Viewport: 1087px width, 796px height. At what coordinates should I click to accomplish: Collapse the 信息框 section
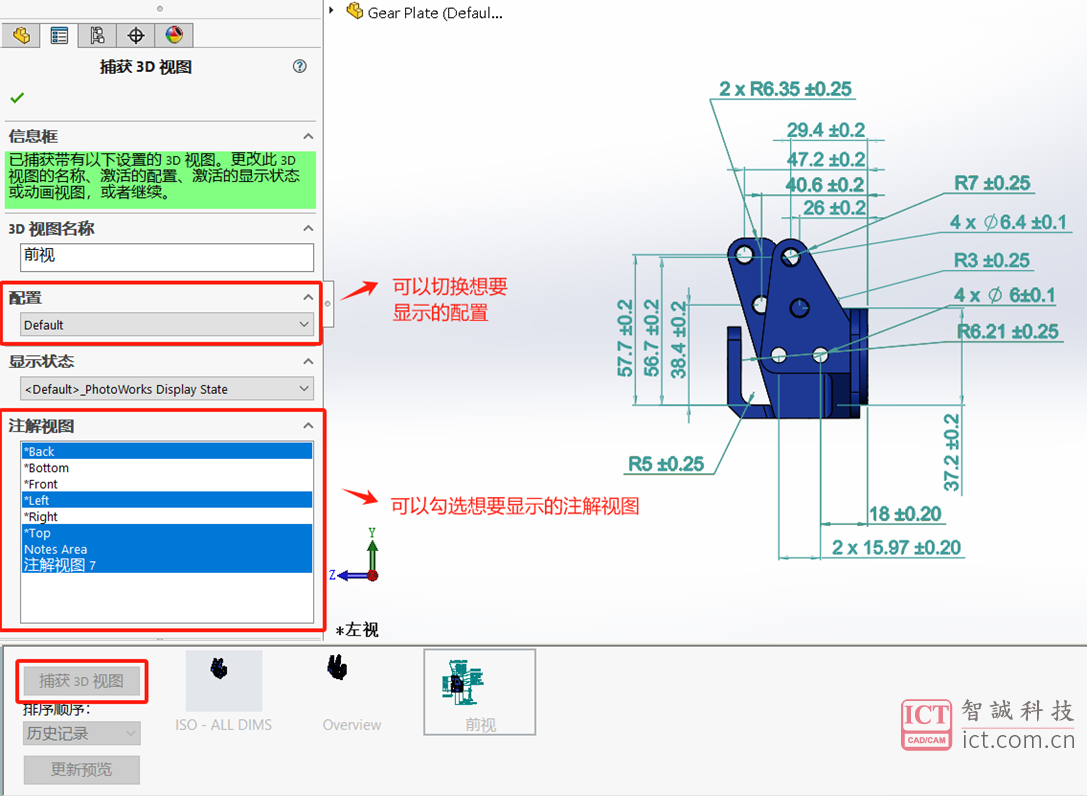point(308,136)
